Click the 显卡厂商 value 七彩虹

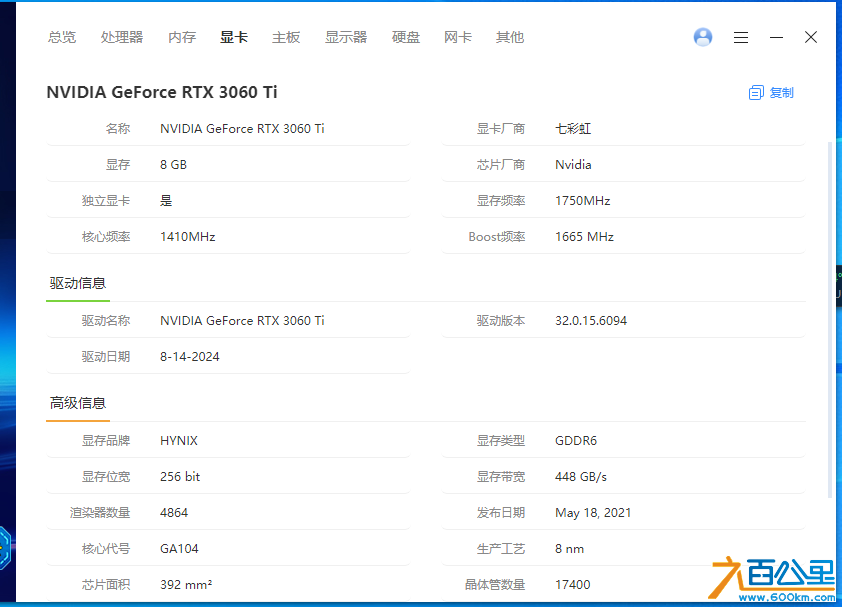coord(573,129)
